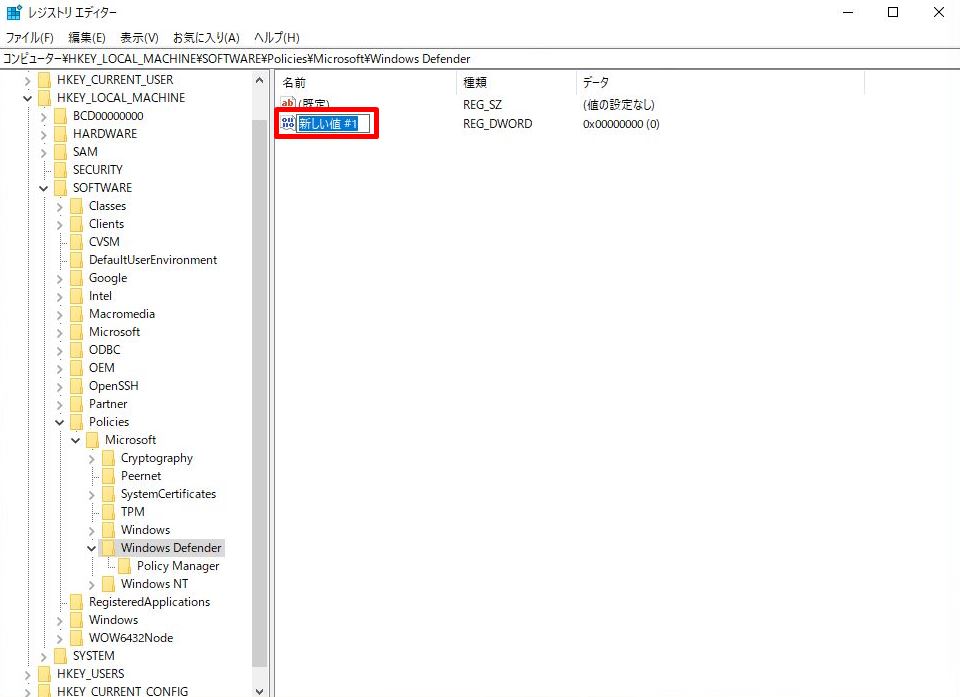Click the HKEY_CURRENT_USER folder icon
Screen dimensions: 960x697
pos(45,80)
